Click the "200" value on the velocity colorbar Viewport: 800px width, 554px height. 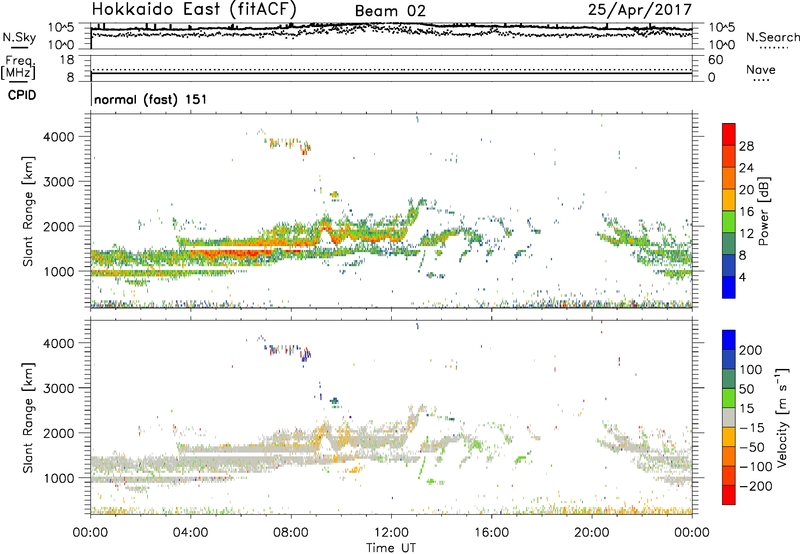point(751,350)
